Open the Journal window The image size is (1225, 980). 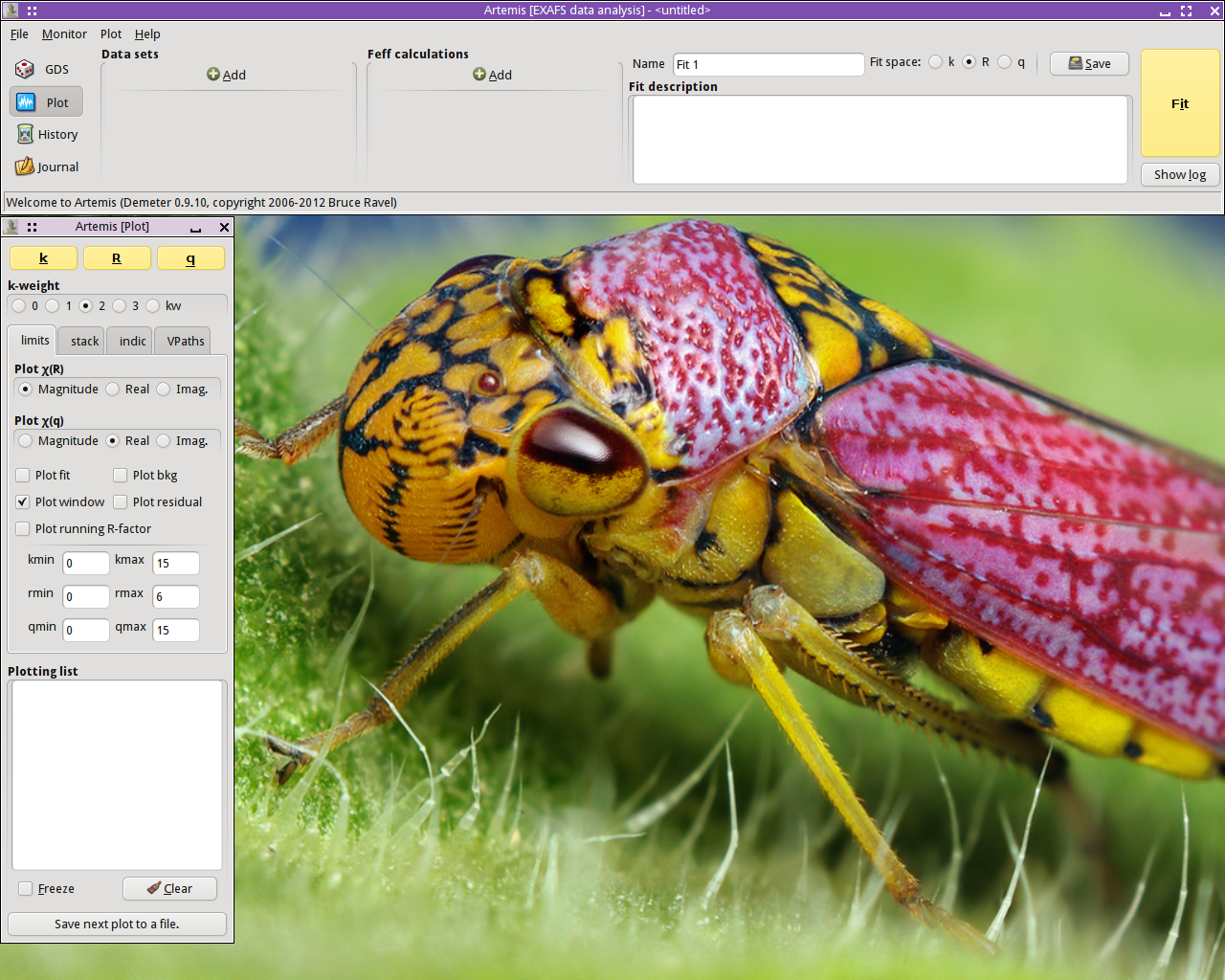pyautogui.click(x=46, y=167)
